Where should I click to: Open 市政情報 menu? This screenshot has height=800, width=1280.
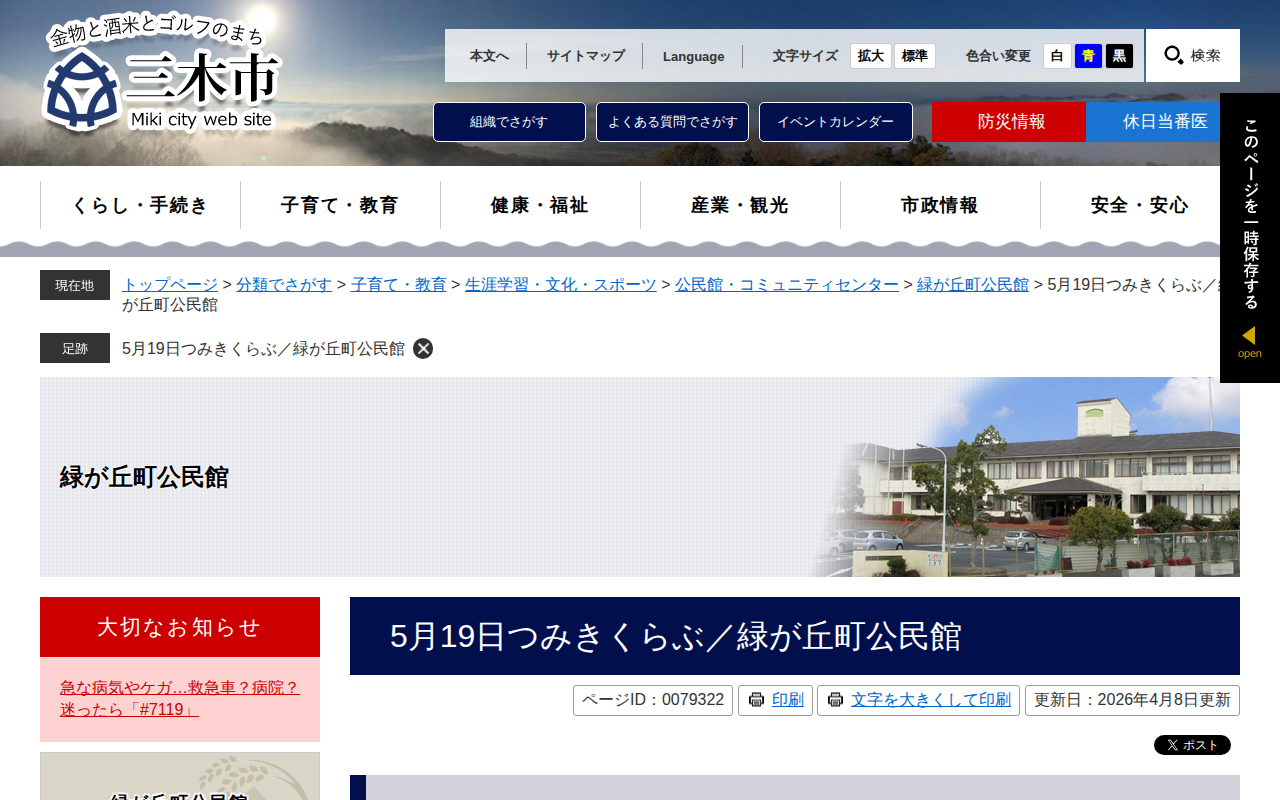point(940,205)
